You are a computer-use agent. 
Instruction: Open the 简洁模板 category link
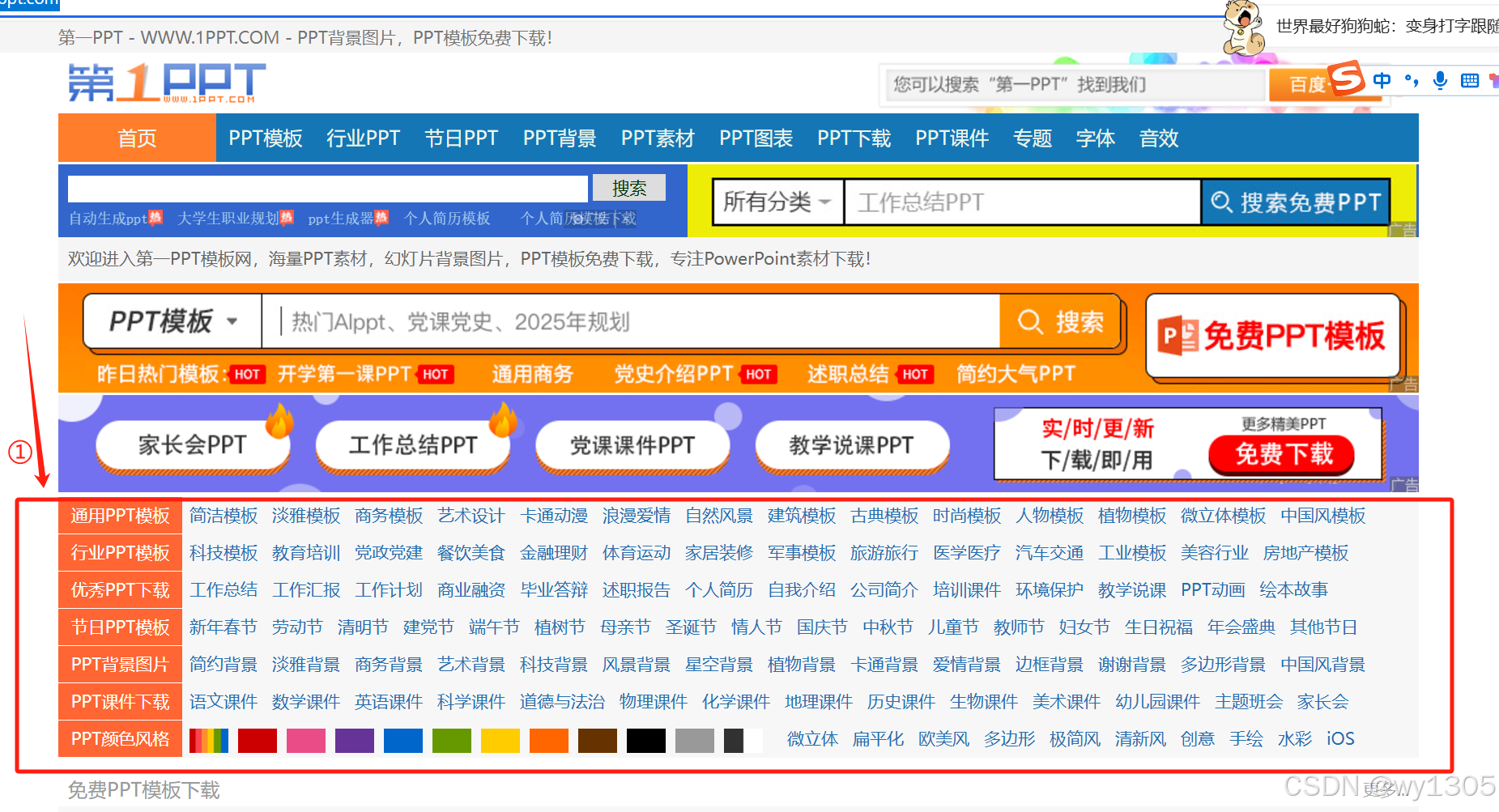224,516
